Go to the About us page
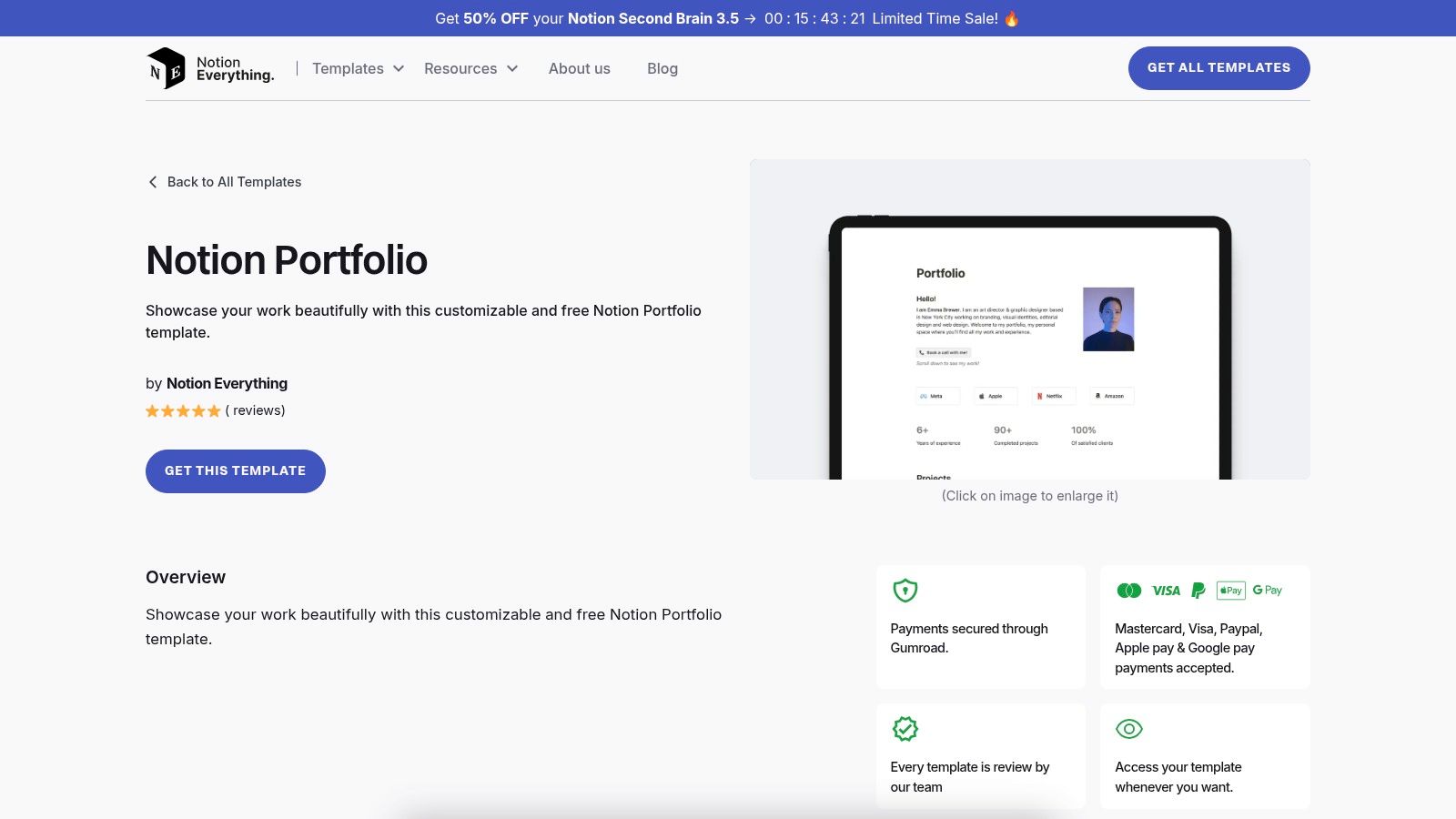1456x819 pixels. point(580,68)
